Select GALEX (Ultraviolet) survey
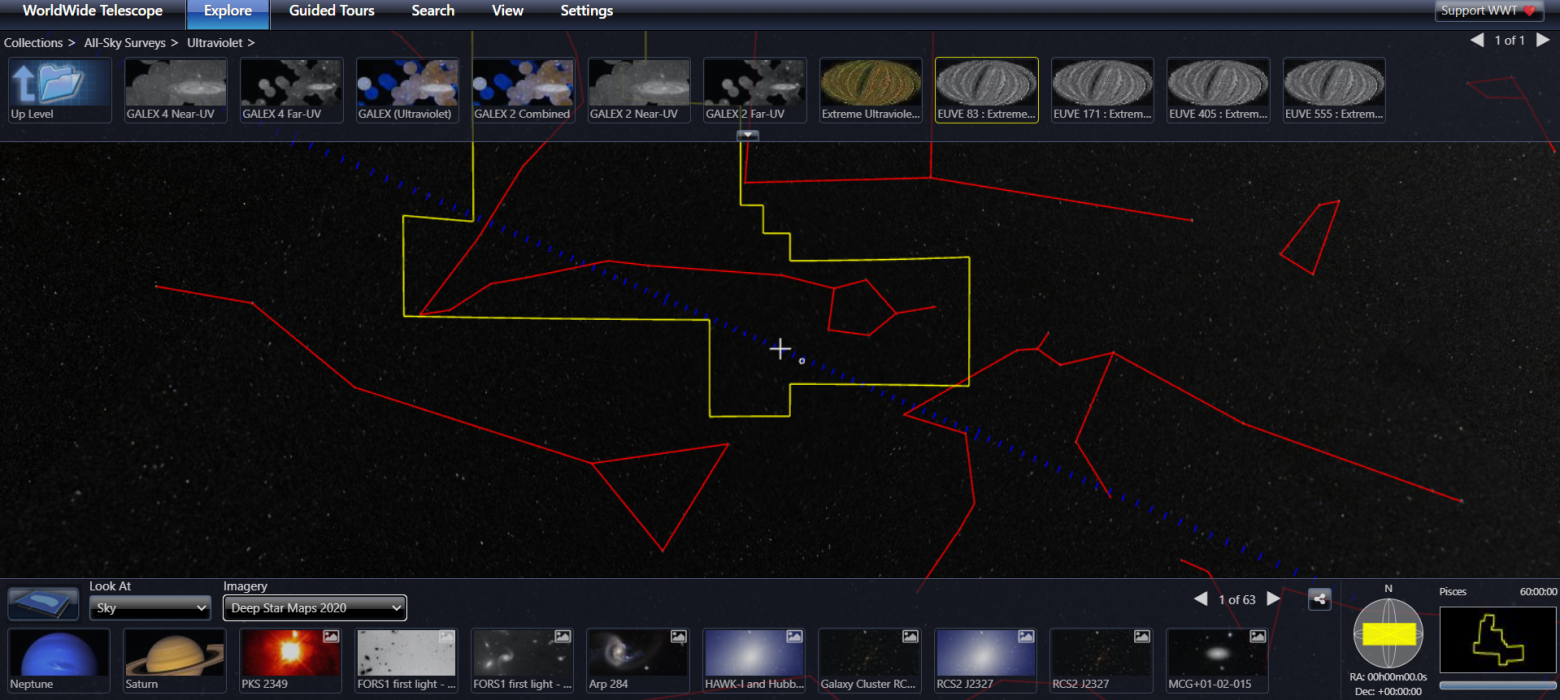The image size is (1560, 700). point(407,90)
